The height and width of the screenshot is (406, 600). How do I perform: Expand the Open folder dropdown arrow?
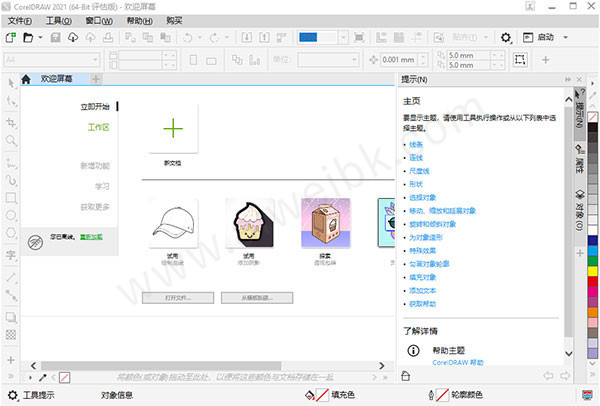point(40,38)
